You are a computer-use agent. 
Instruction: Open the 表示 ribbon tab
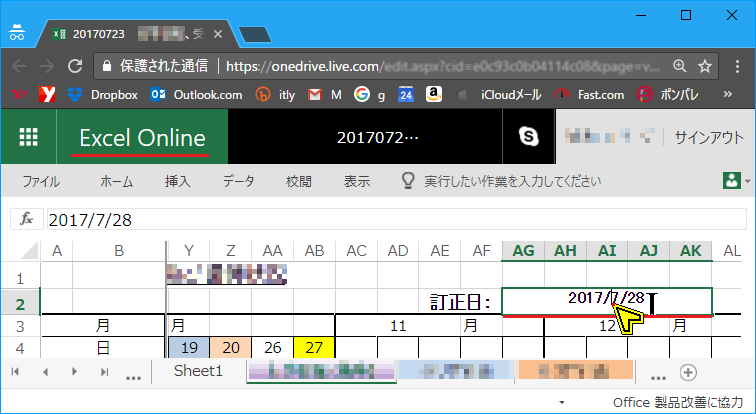[357, 181]
